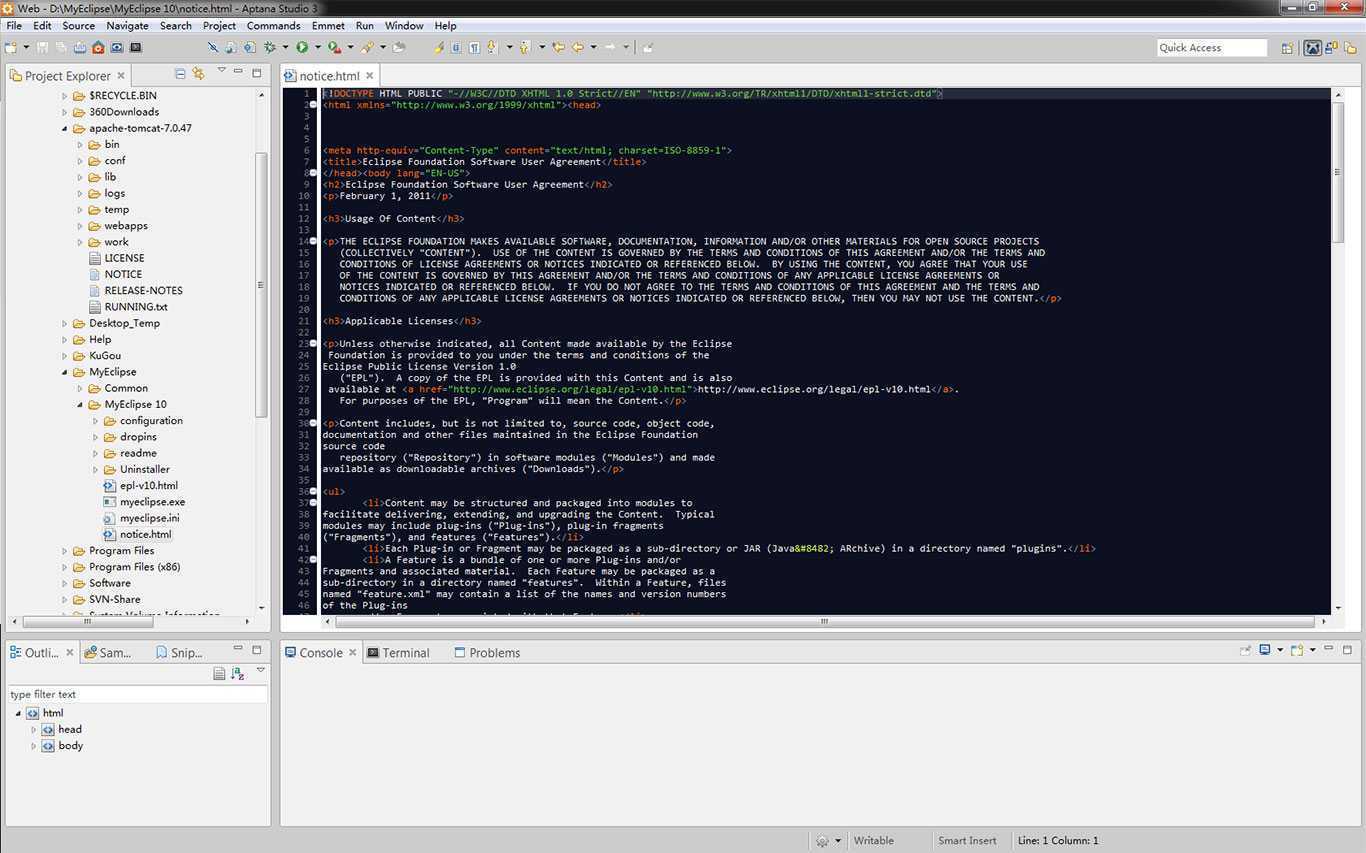Switch to the Problems tab
Image resolution: width=1366 pixels, height=853 pixels.
486,653
